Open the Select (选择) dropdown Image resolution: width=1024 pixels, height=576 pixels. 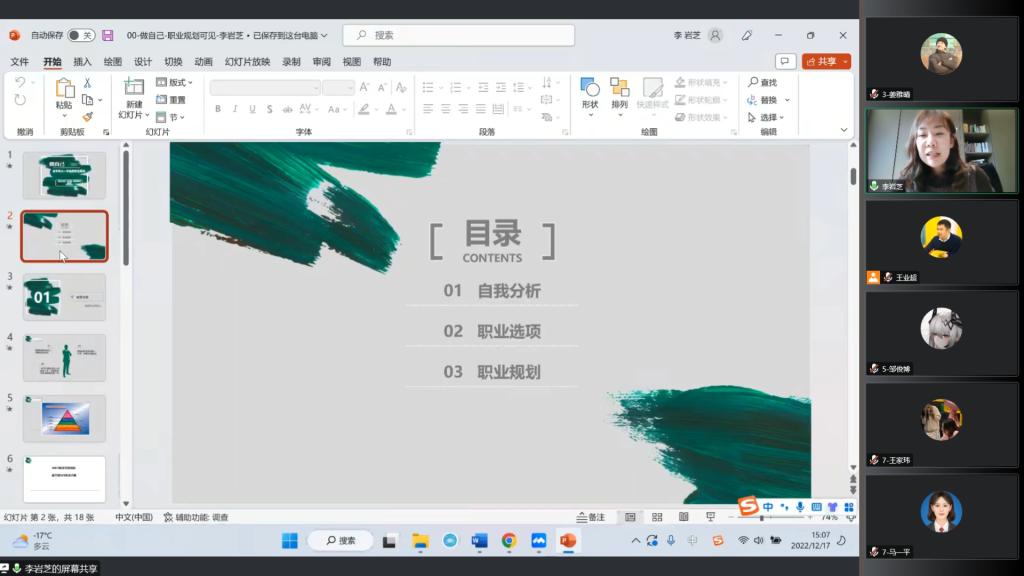coord(768,117)
